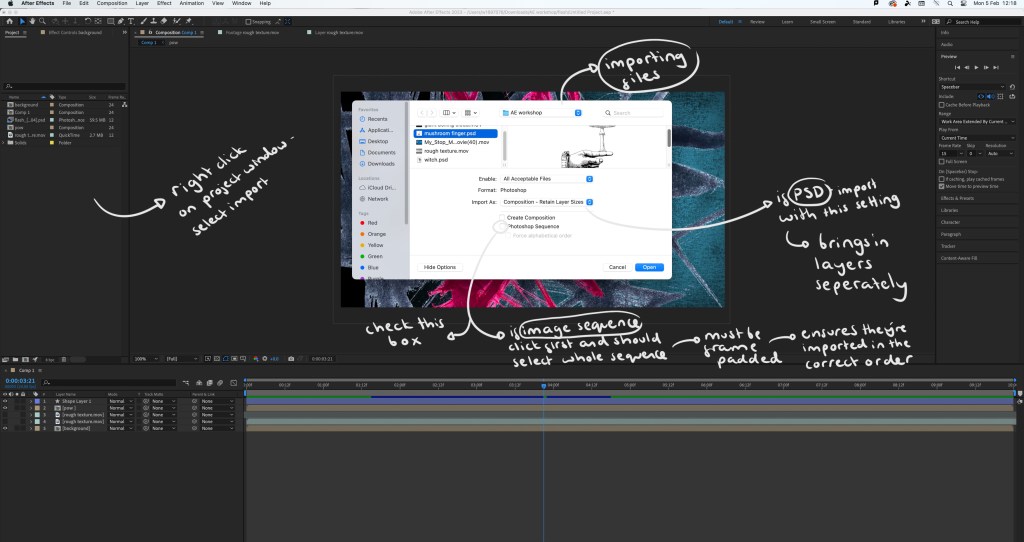Viewport: 1024px width, 542px height.
Task: Click the Hide Options button
Action: click(x=439, y=267)
